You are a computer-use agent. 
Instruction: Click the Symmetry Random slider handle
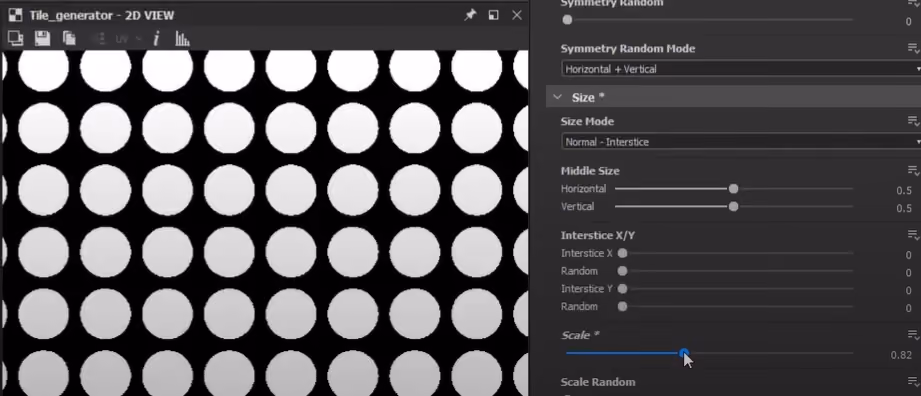point(567,20)
